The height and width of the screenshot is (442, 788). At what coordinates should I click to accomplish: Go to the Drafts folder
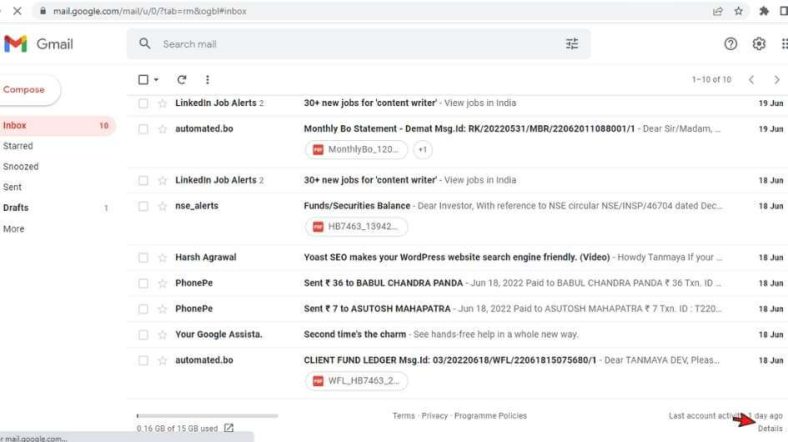click(x=16, y=208)
